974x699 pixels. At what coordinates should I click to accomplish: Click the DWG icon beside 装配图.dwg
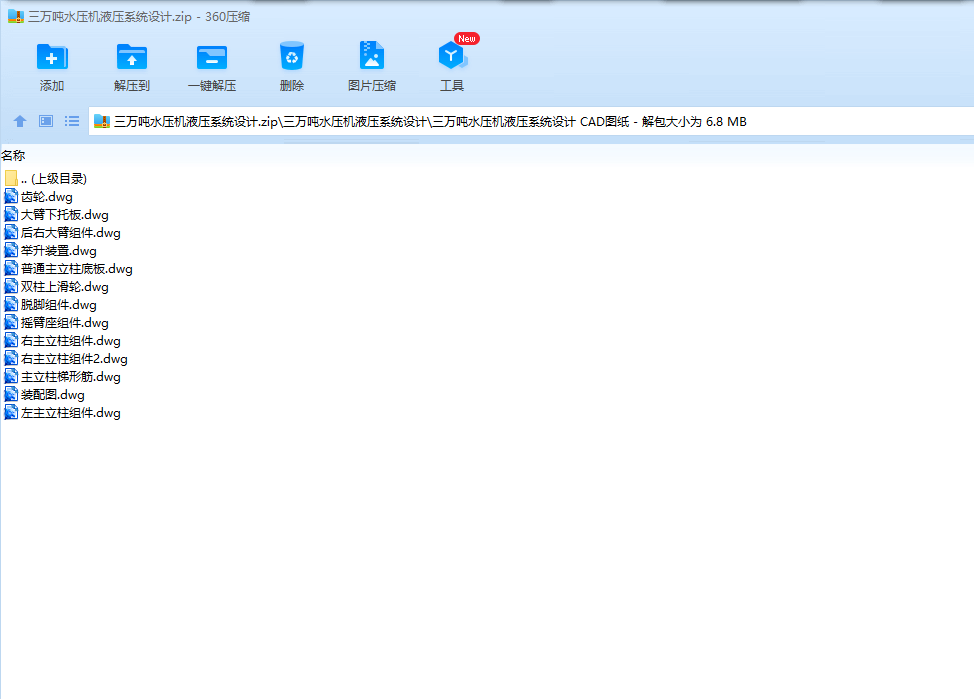(11, 395)
